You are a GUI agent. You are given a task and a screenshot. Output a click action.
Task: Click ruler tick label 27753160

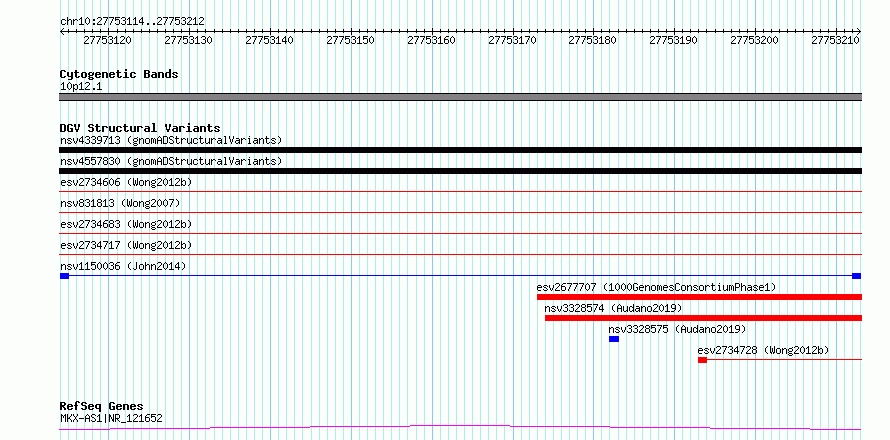(431, 40)
